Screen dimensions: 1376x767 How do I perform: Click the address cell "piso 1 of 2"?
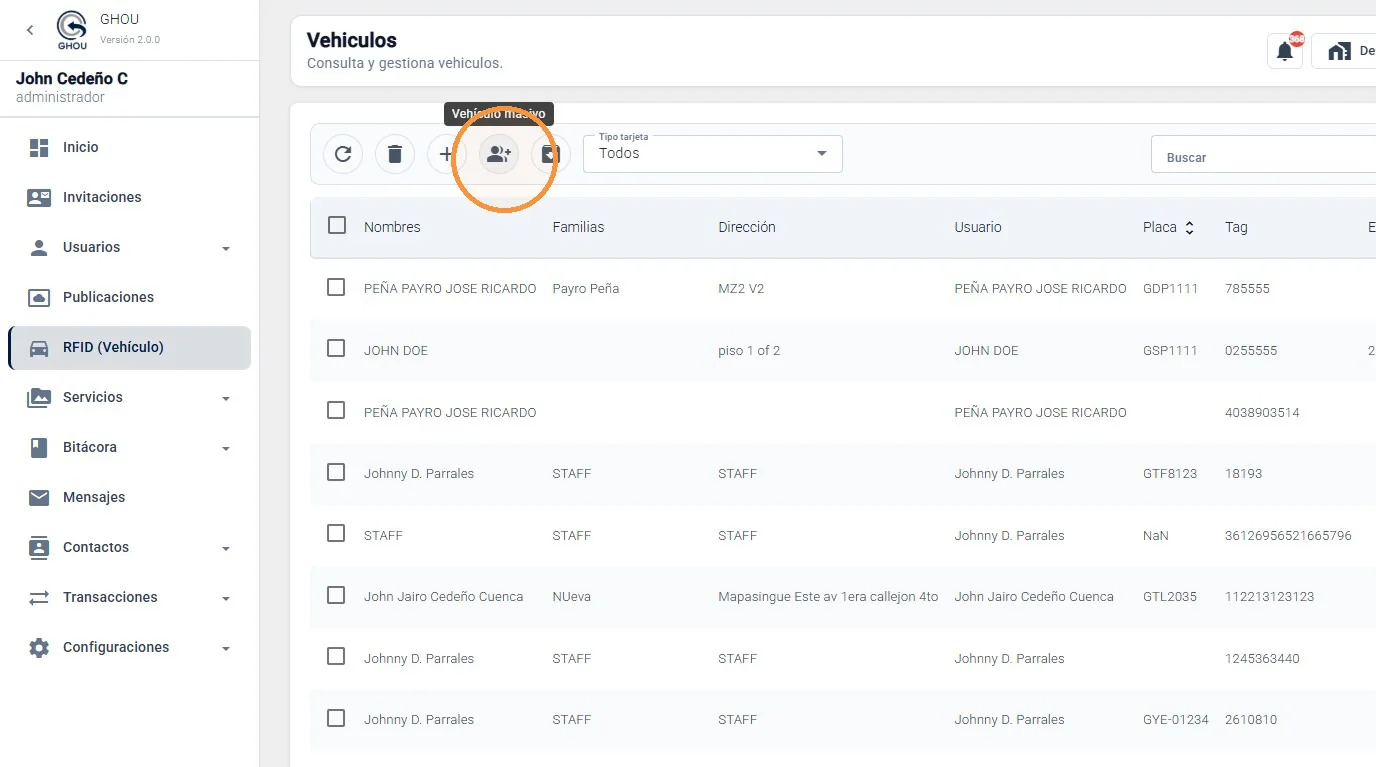749,350
